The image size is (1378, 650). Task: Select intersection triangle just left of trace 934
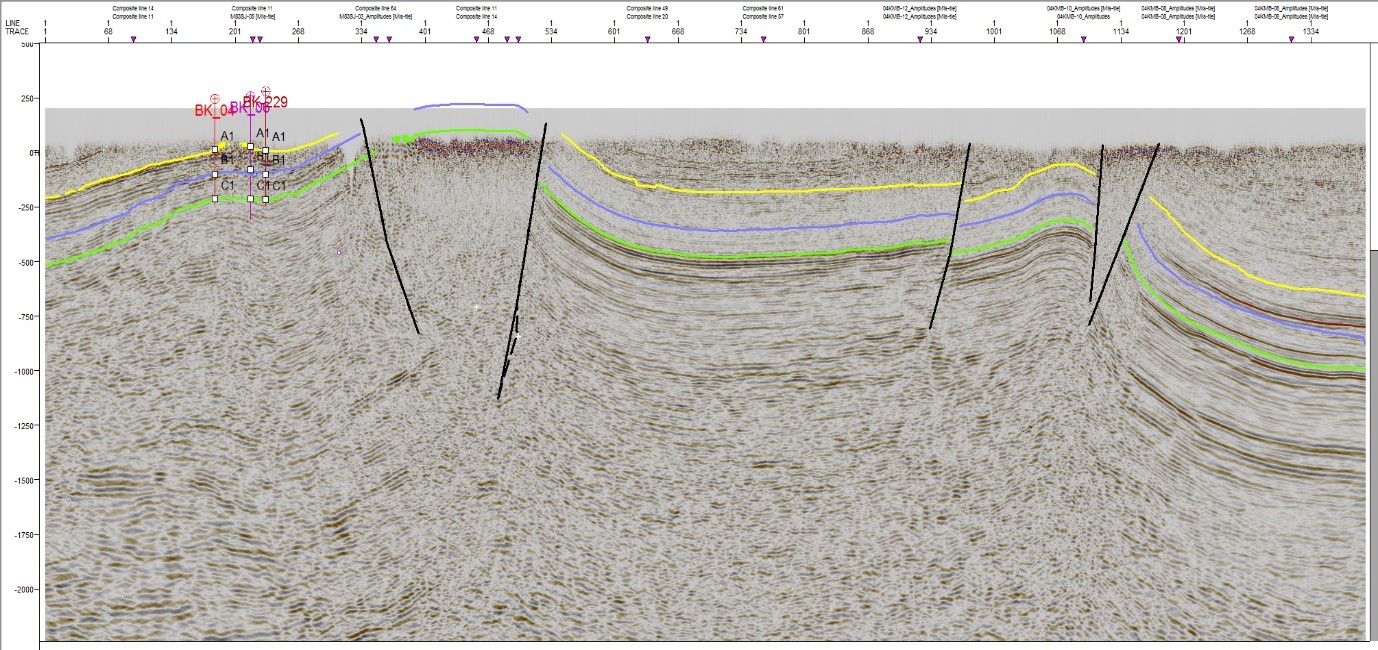coord(920,39)
